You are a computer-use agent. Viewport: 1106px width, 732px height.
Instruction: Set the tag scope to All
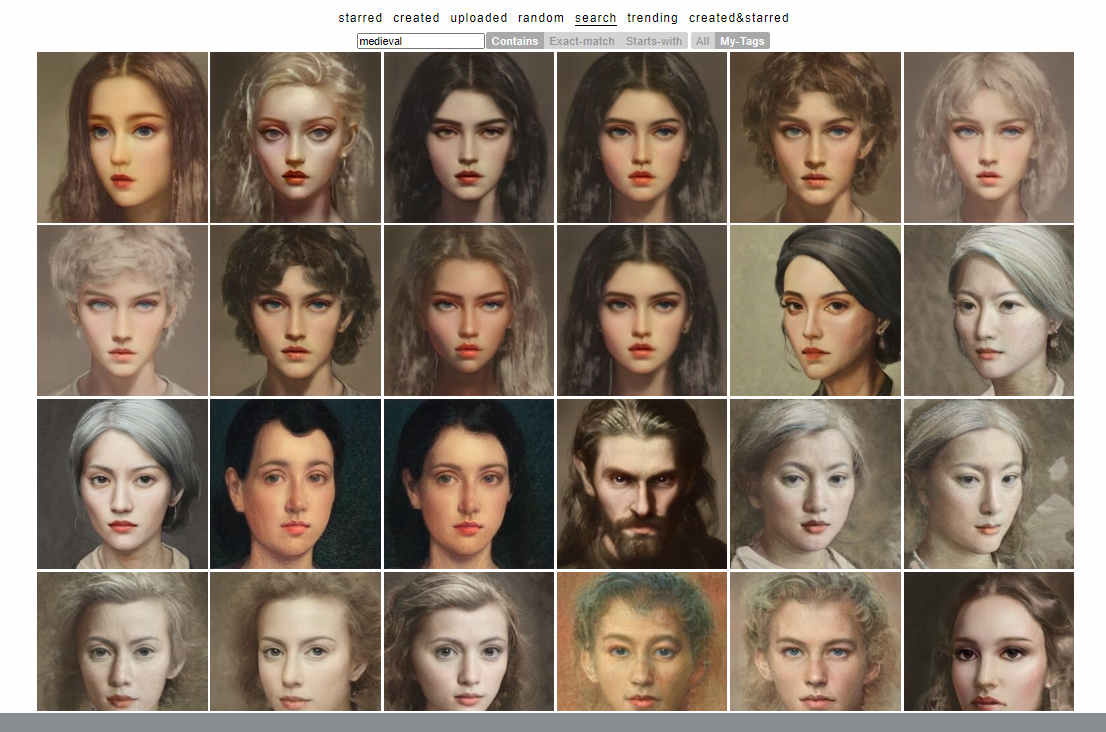coord(703,41)
